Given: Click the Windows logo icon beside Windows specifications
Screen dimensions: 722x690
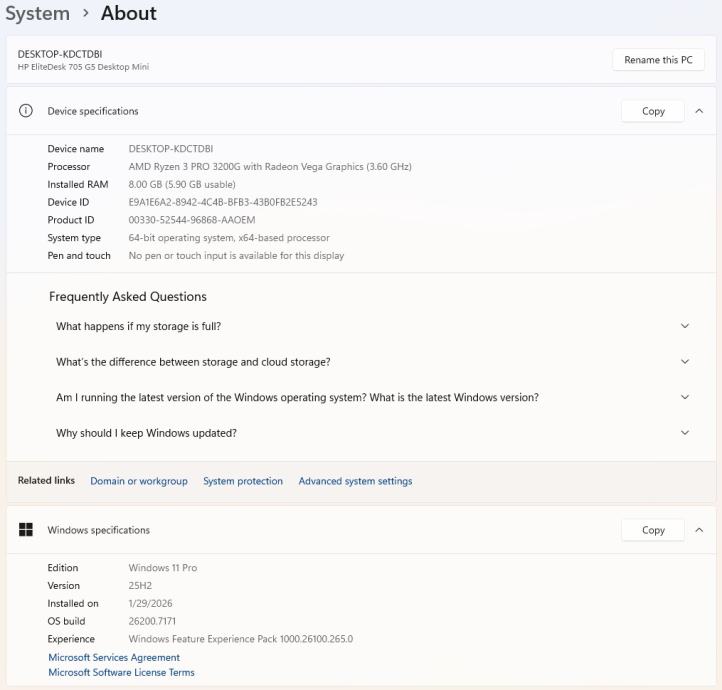Looking at the screenshot, I should pyautogui.click(x=26, y=530).
